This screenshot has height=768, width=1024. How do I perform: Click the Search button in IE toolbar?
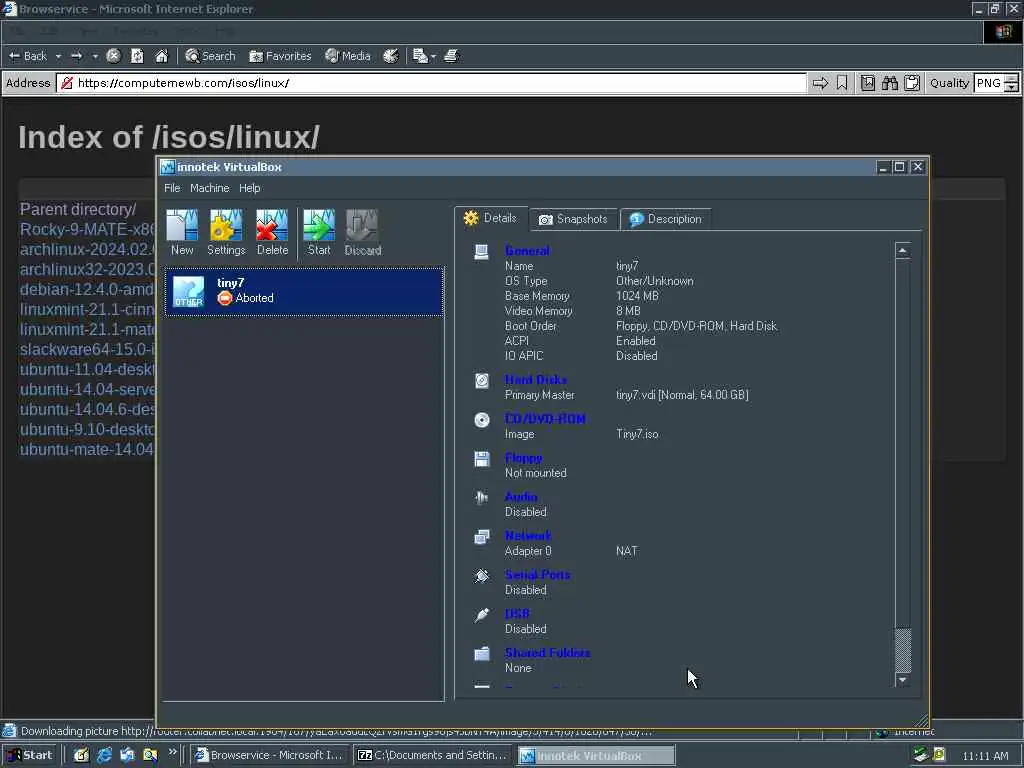coord(210,56)
